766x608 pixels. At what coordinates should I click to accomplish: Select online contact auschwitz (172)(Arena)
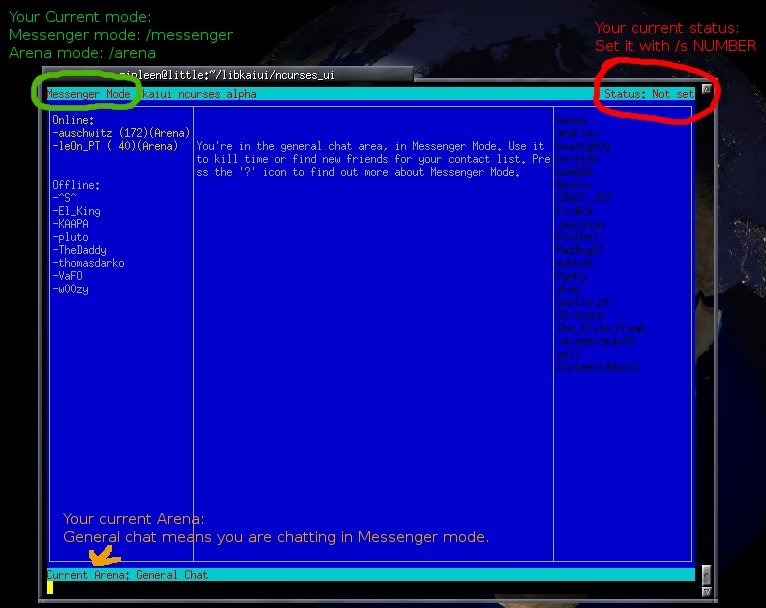coord(121,133)
